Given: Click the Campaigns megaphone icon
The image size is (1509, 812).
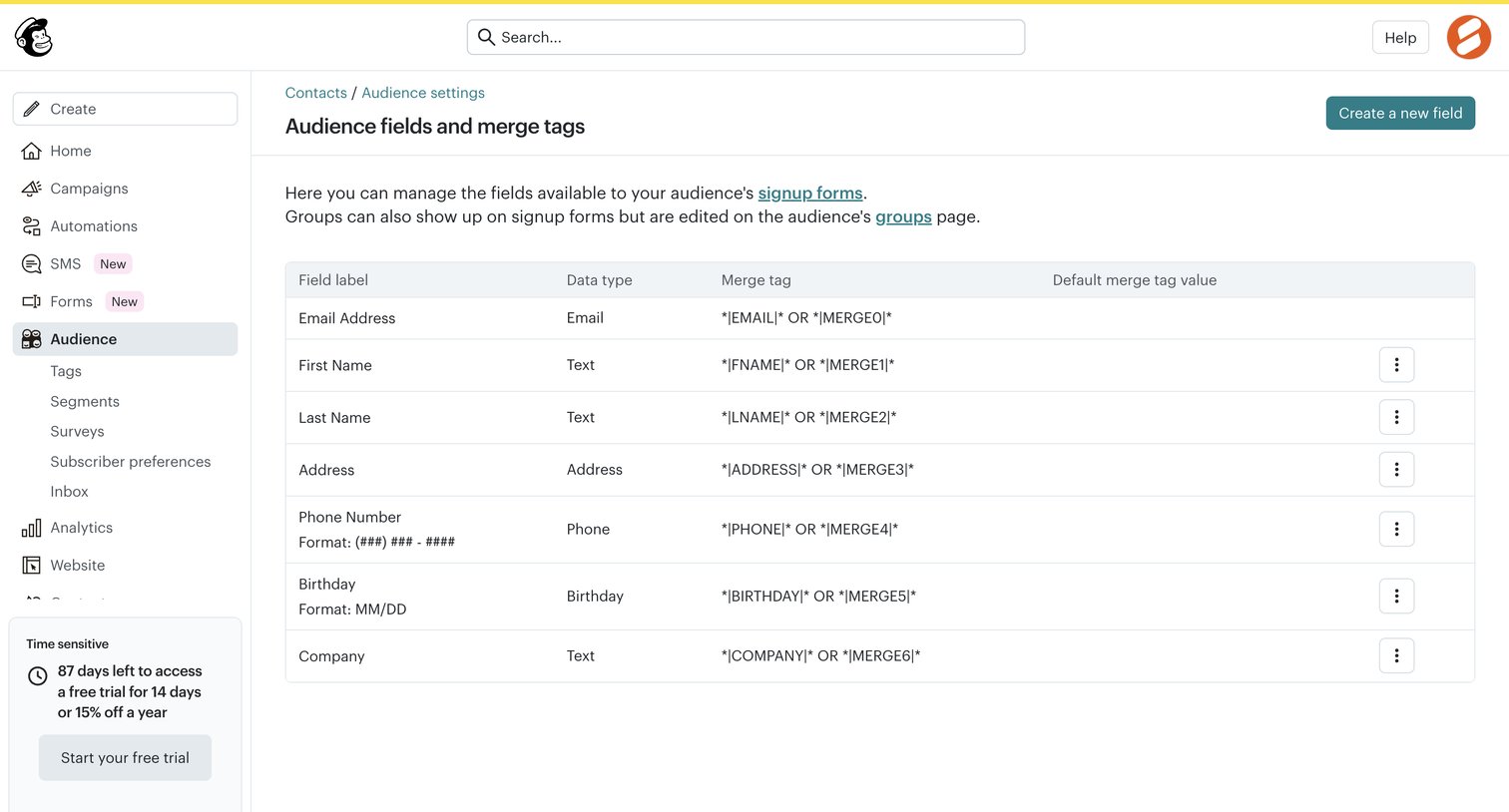Looking at the screenshot, I should [32, 189].
